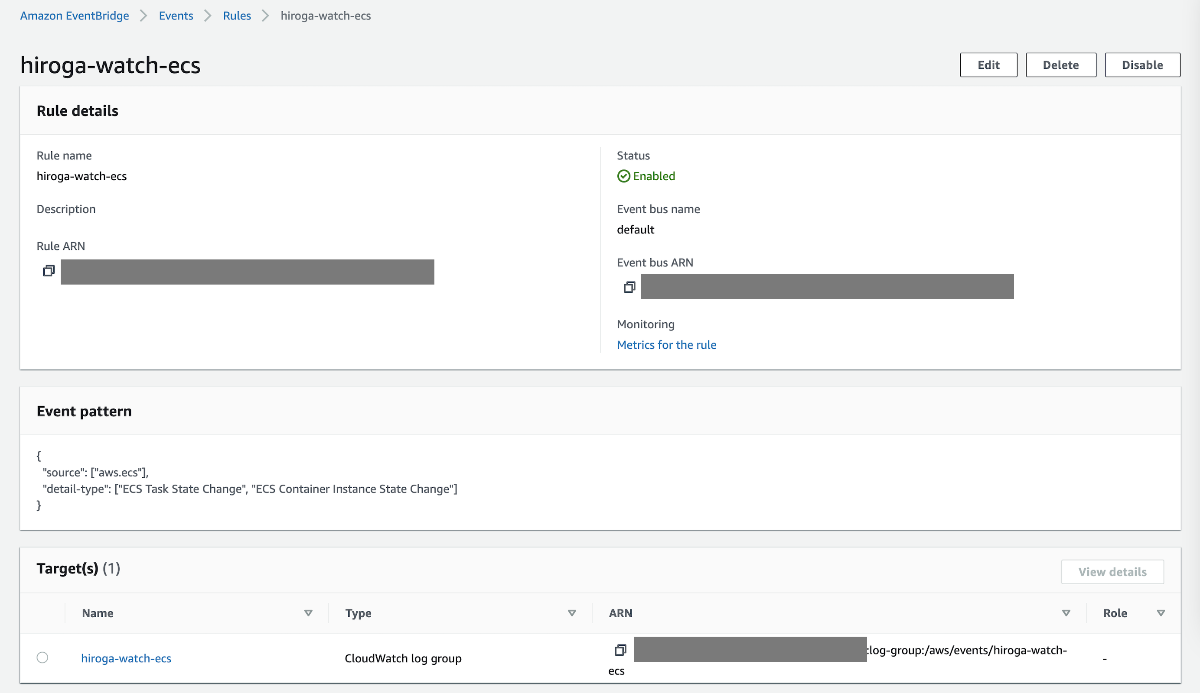
Task: Open the Events breadcrumb link
Action: pyautogui.click(x=177, y=16)
